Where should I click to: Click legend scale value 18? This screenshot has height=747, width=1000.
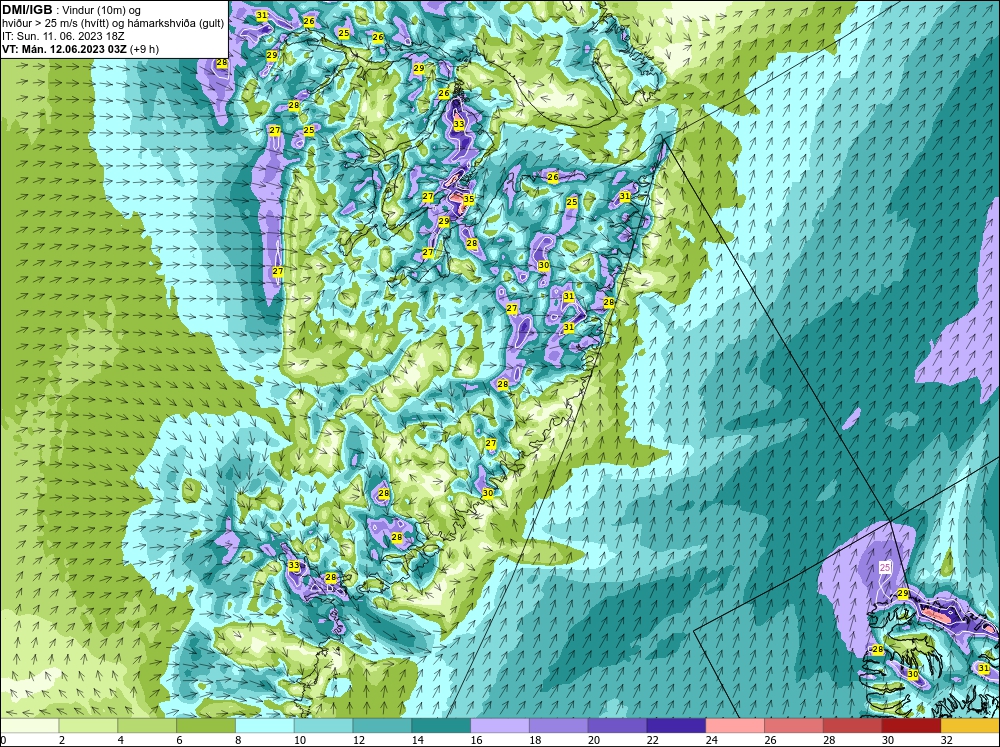pos(535,740)
